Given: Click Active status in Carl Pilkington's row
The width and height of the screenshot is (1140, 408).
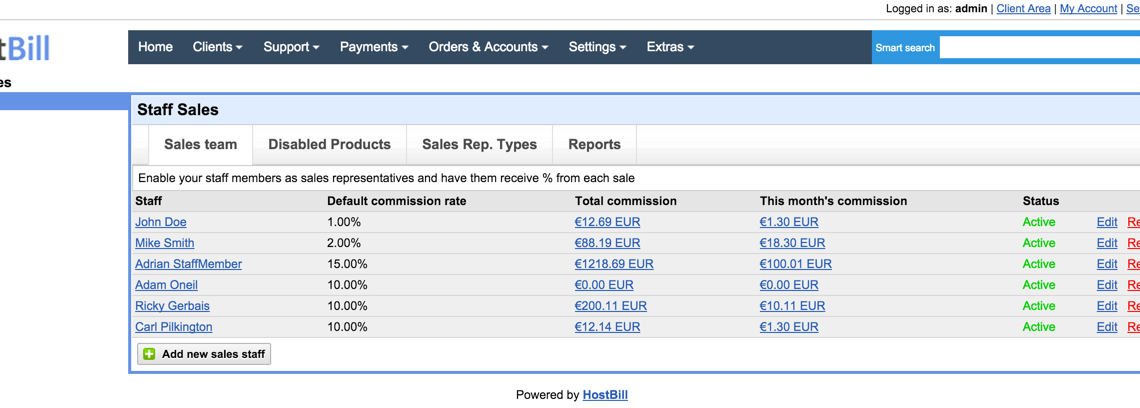Looking at the screenshot, I should tap(1038, 327).
